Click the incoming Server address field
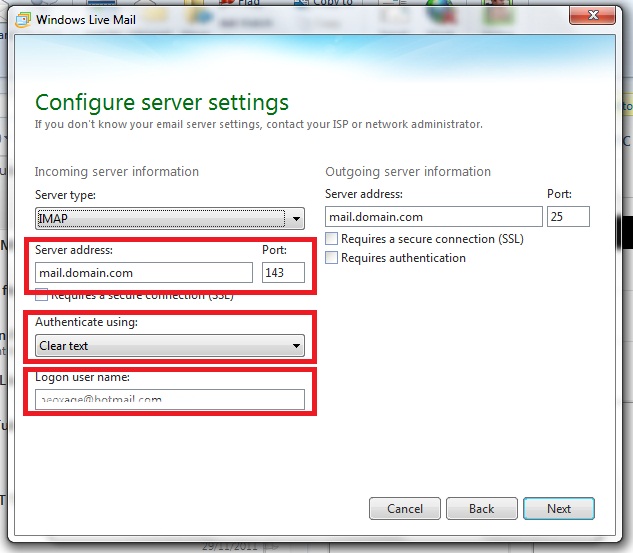 pyautogui.click(x=144, y=273)
